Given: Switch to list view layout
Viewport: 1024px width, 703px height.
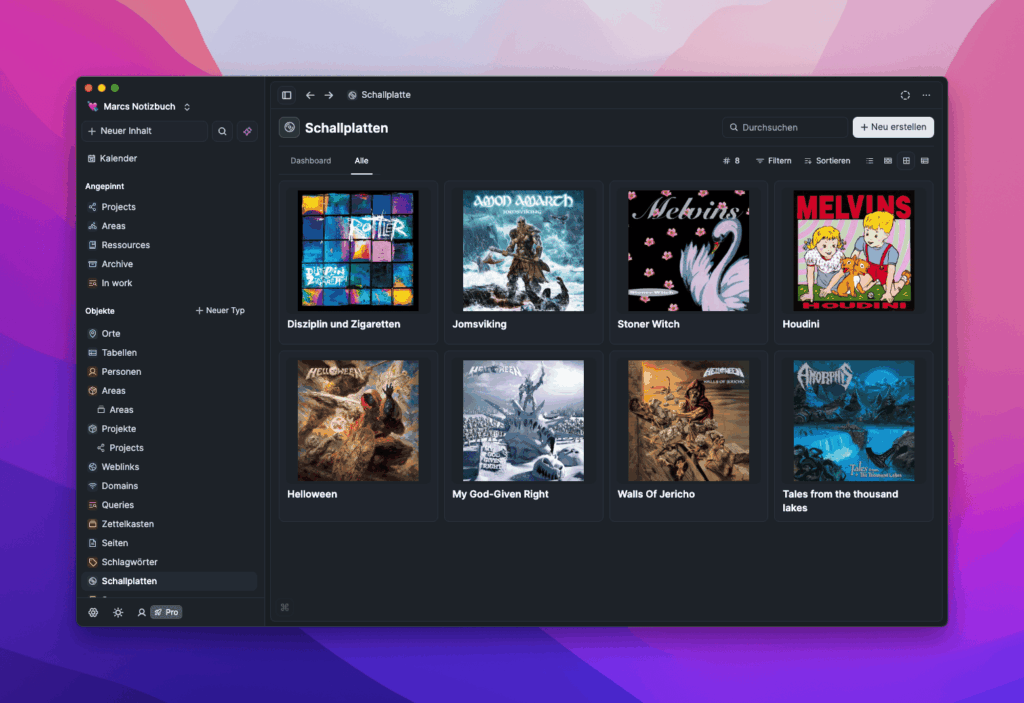Looking at the screenshot, I should point(869,161).
